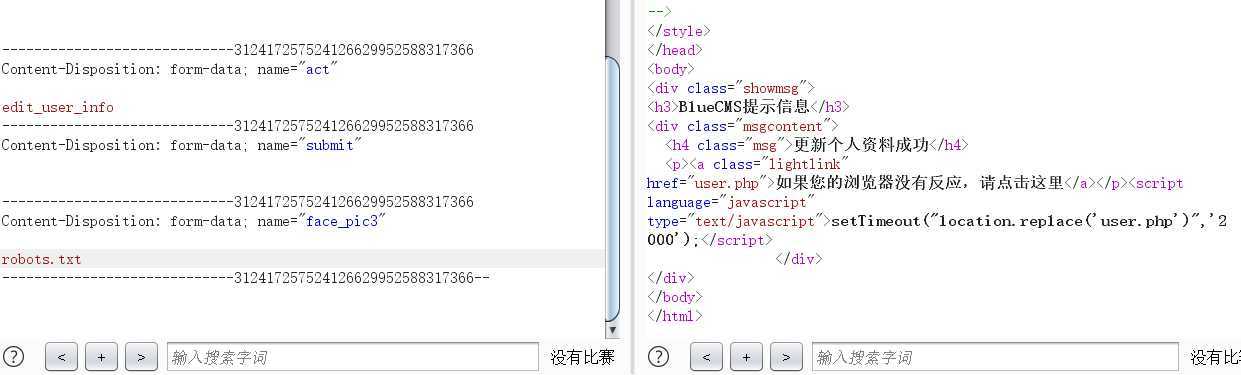
Task: Click the </style> closing tag line
Action: 679,31
